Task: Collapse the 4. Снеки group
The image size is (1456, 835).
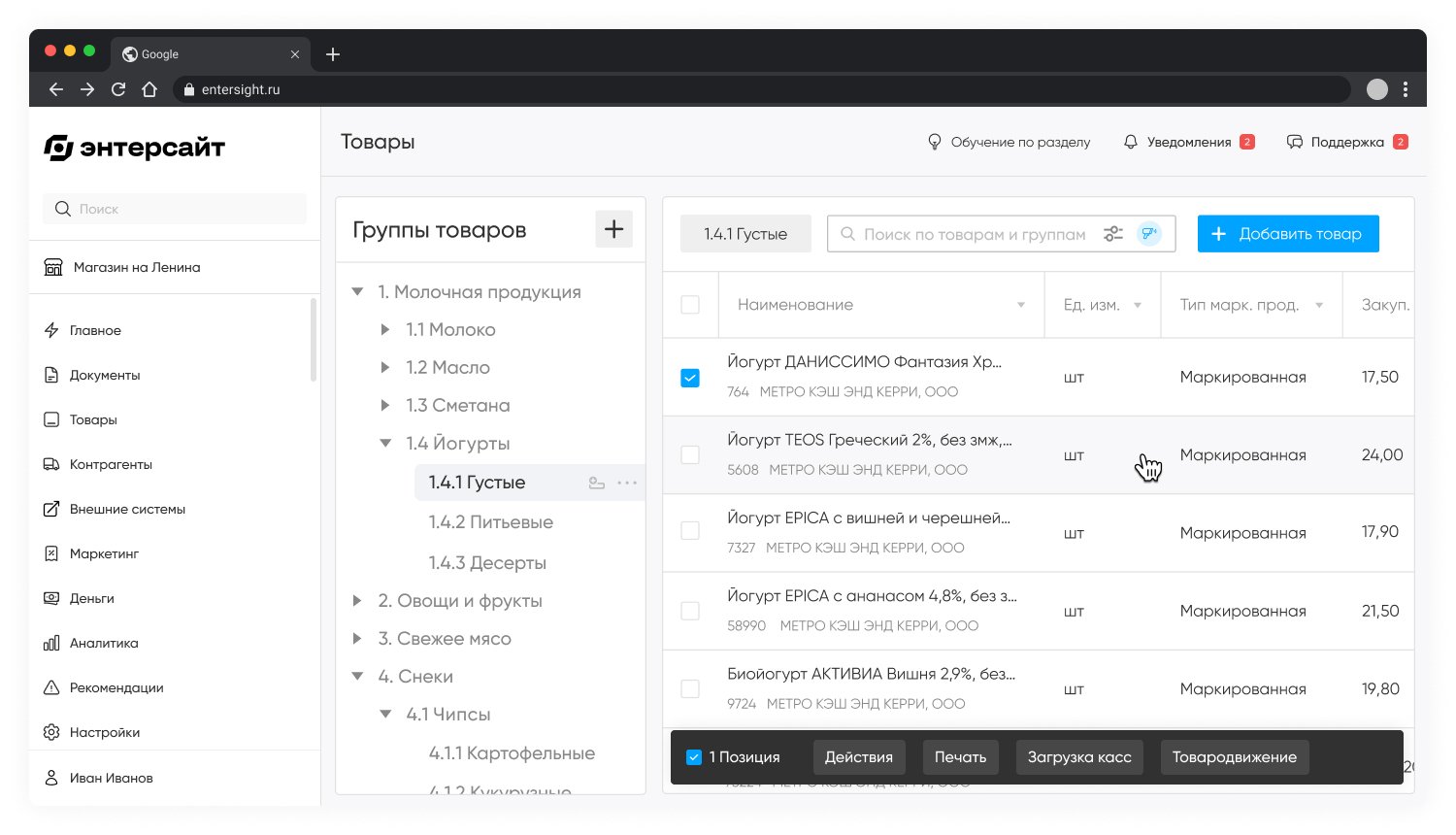Action: 357,677
